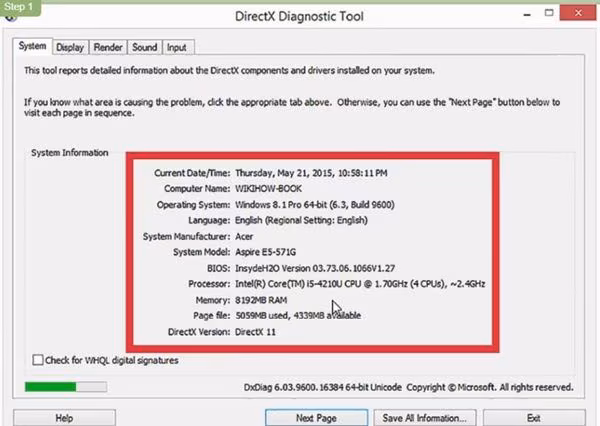Screen dimensions: 600x426
Task: Click the System Information group heading
Action: tap(70, 153)
